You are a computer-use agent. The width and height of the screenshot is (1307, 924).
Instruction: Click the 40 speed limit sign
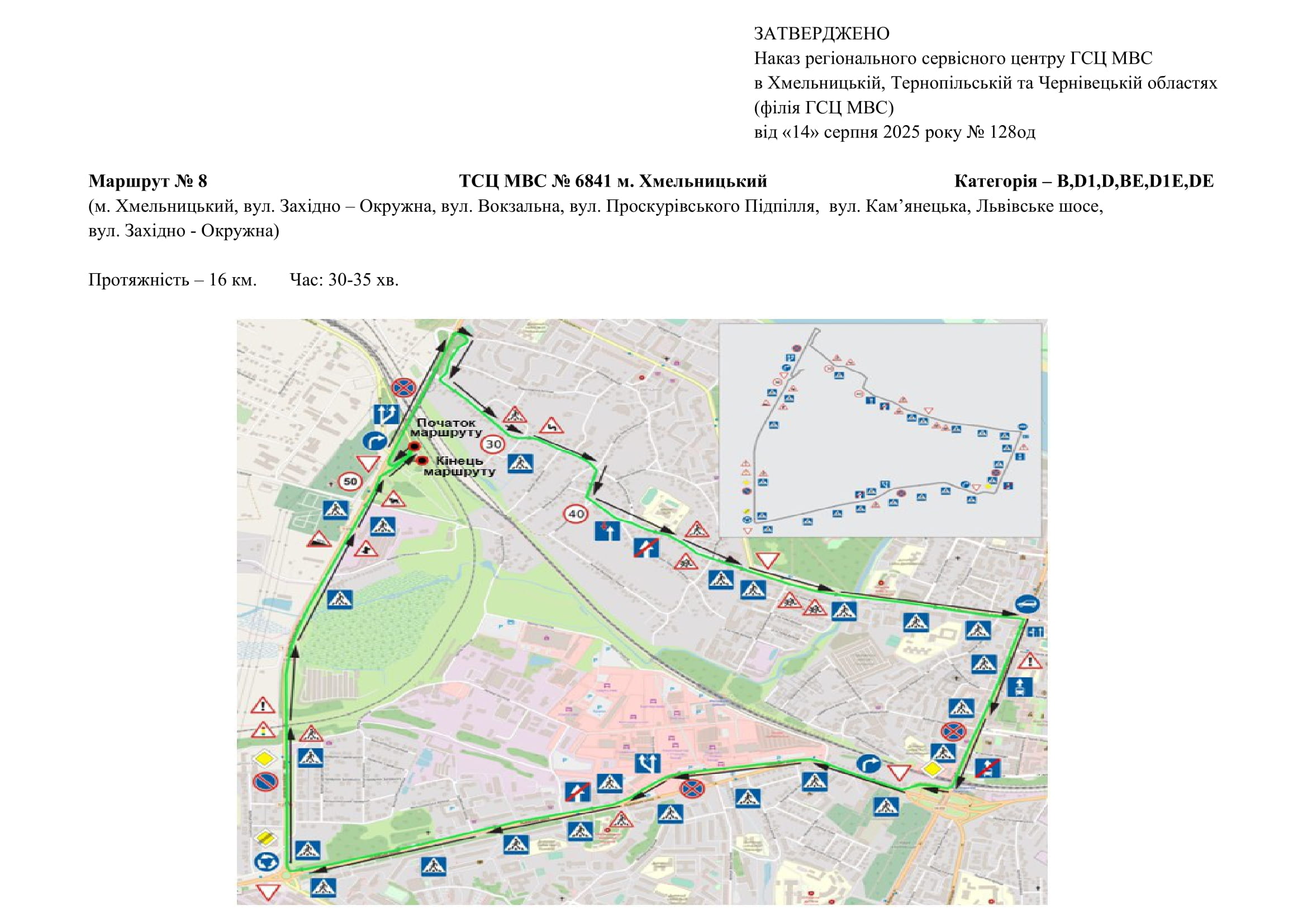pos(576,514)
